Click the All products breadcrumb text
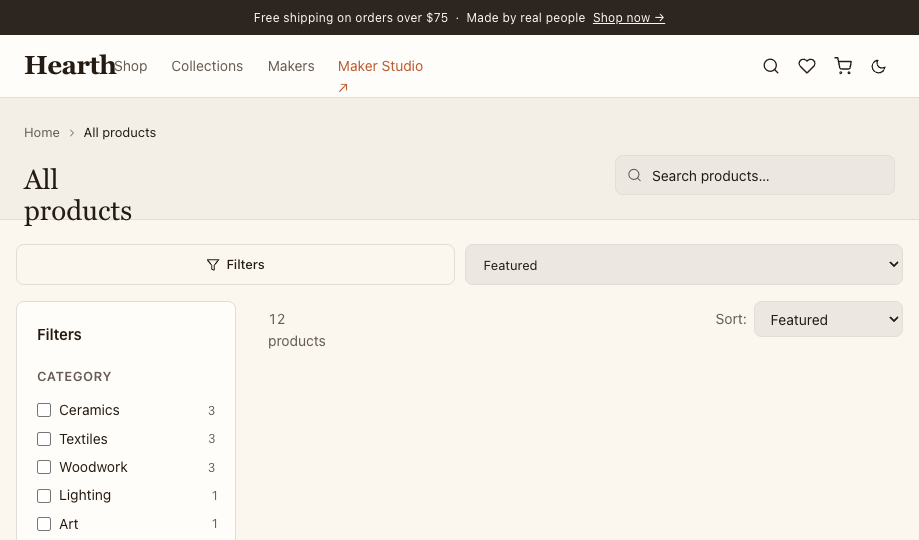Viewport: 919px width, 540px height. (120, 133)
